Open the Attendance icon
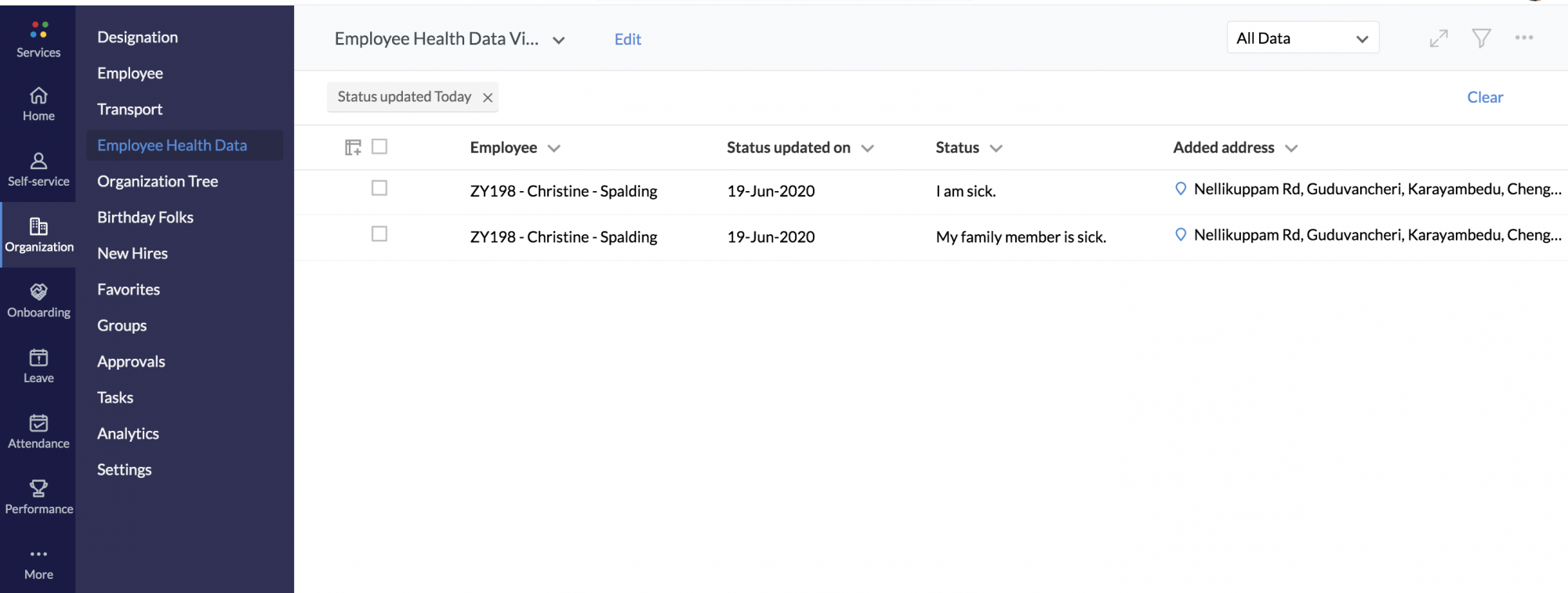 pos(38,423)
